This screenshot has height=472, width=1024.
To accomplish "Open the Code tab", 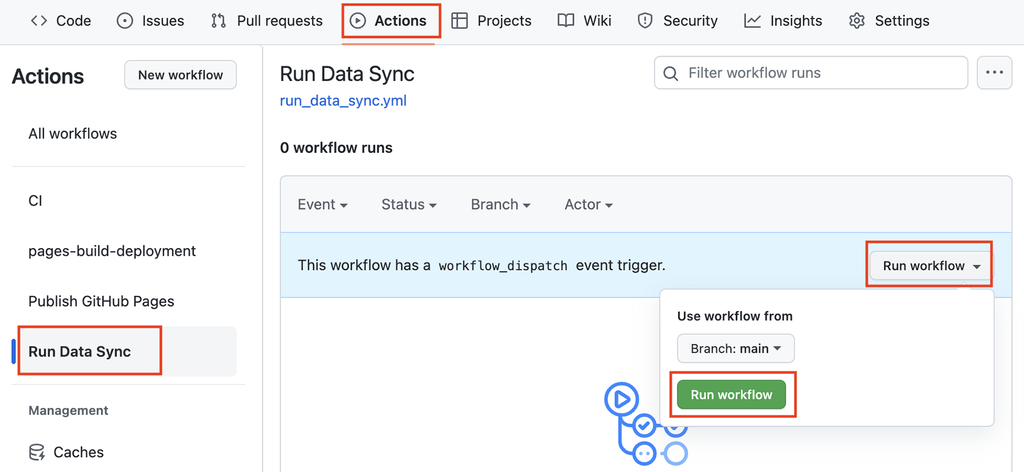I will pos(61,21).
